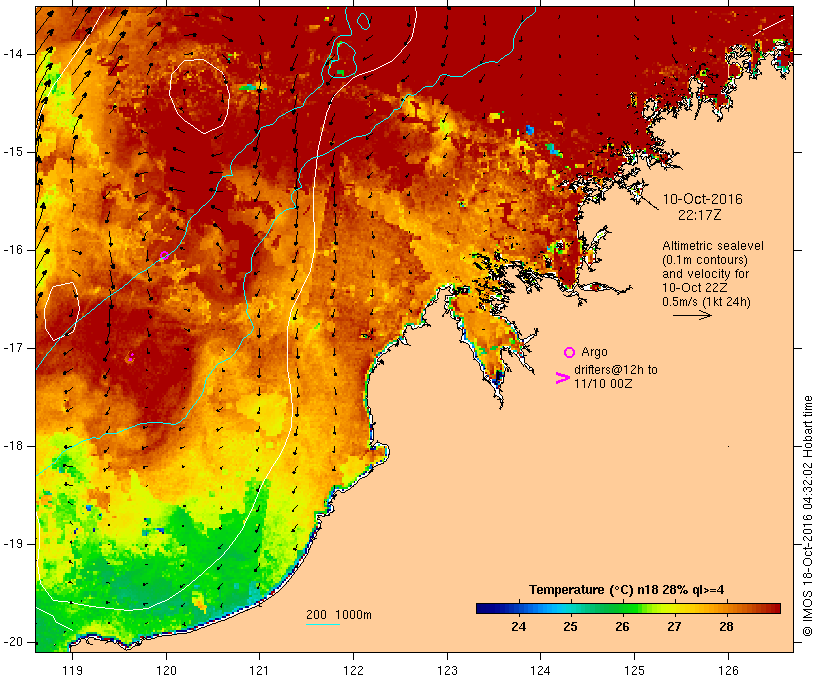820x680 pixels.
Task: Click the magenta Argo float near 120E 16S
Action: pos(164,255)
